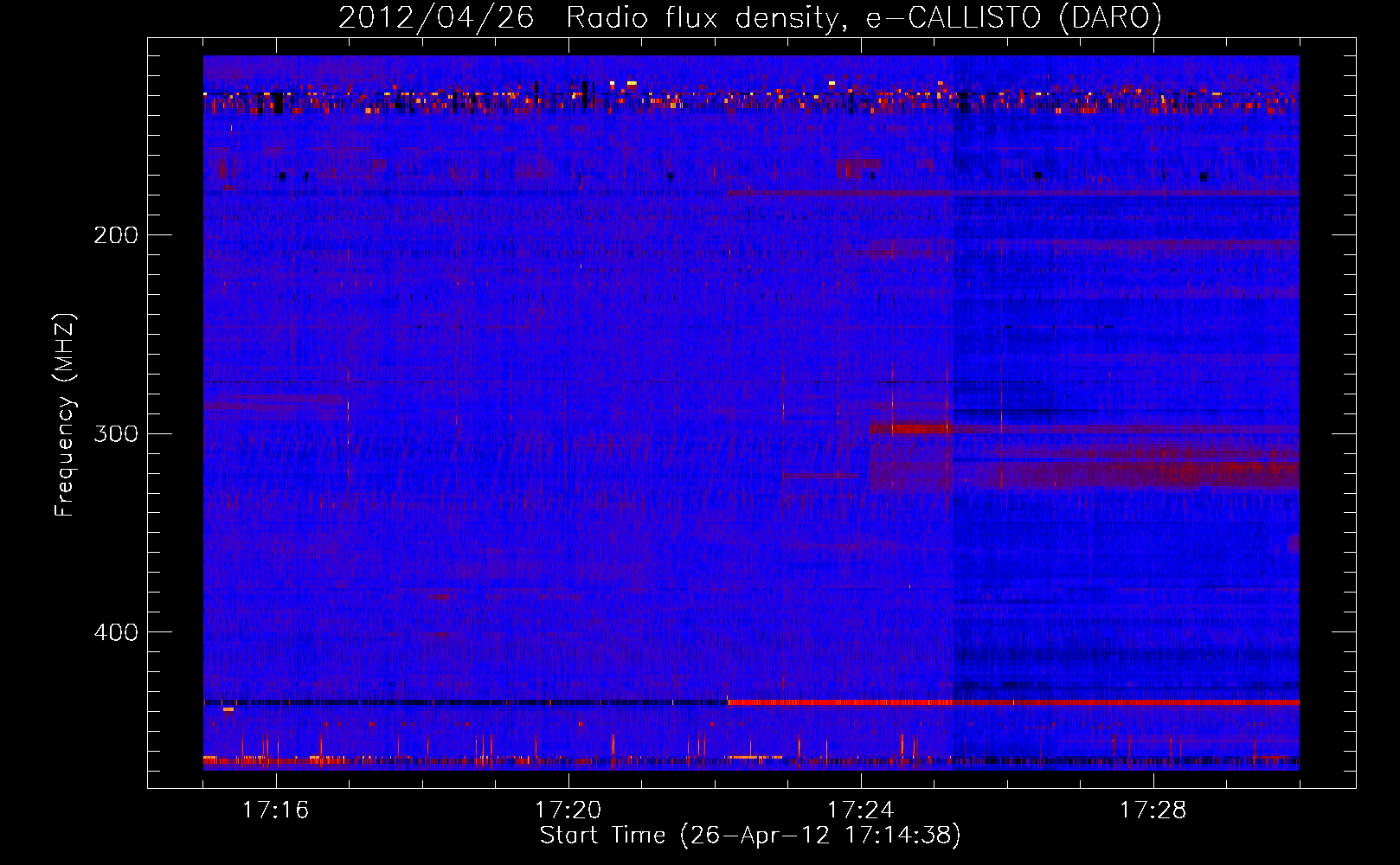Screen dimensions: 1400x865
Task: Click the 300 frequency tick label
Action: (116, 432)
